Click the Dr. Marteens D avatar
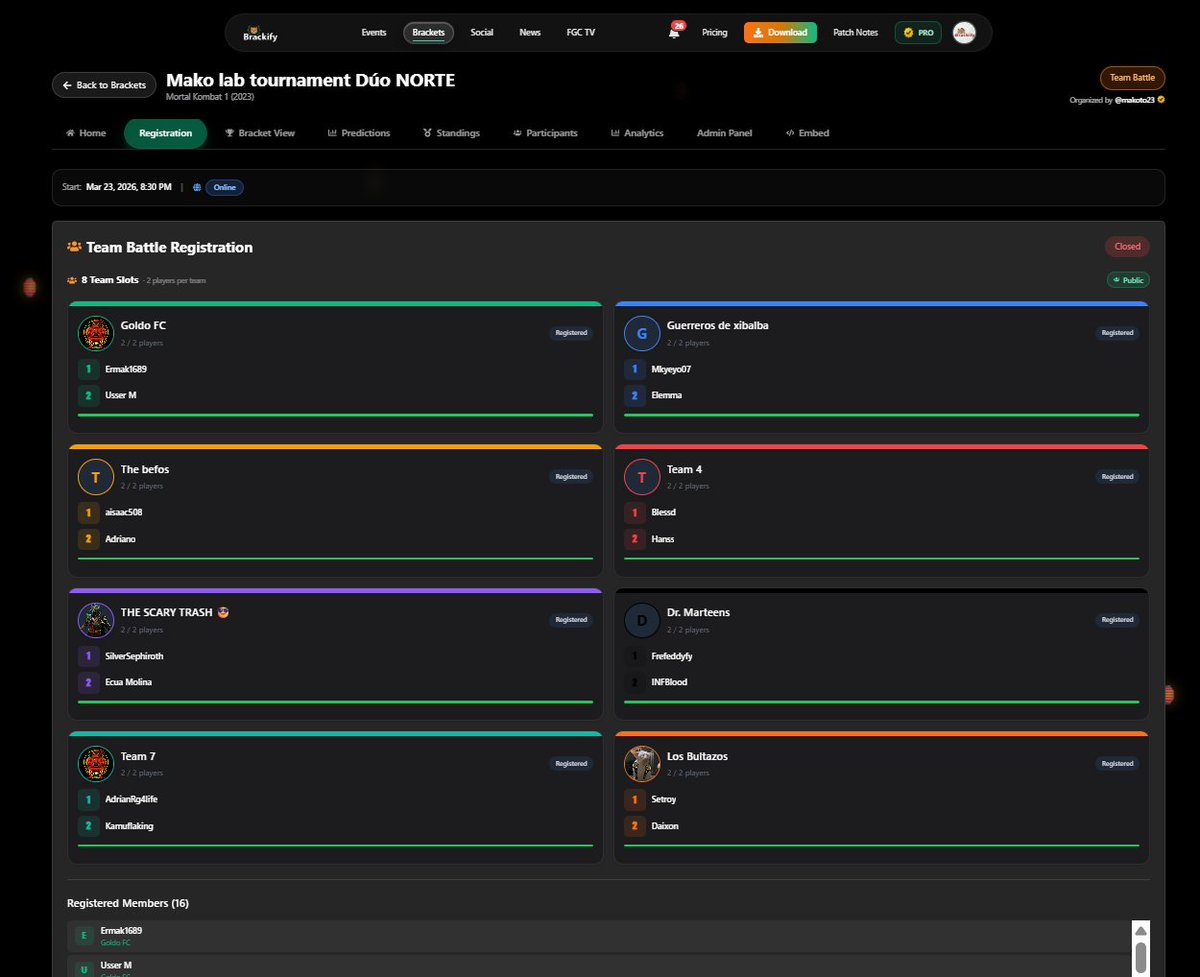The width and height of the screenshot is (1200, 977). click(642, 620)
